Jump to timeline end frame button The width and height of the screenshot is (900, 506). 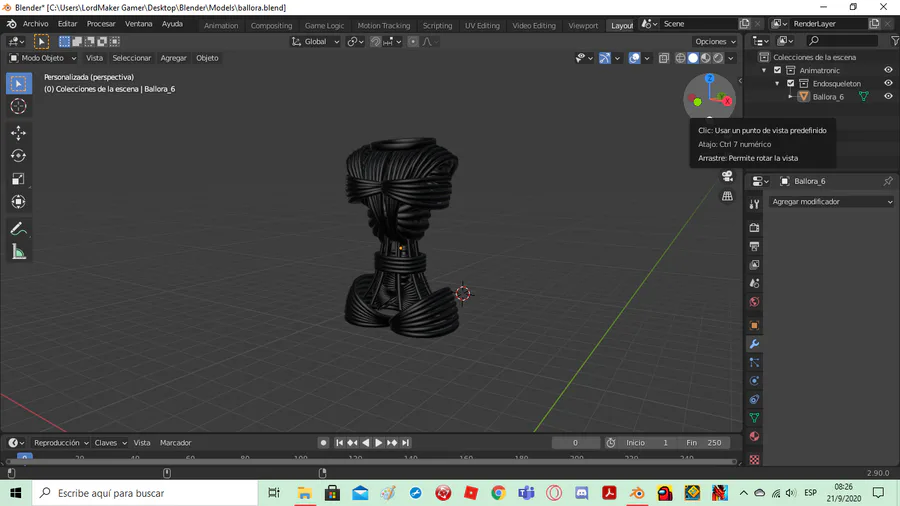pyautogui.click(x=406, y=443)
